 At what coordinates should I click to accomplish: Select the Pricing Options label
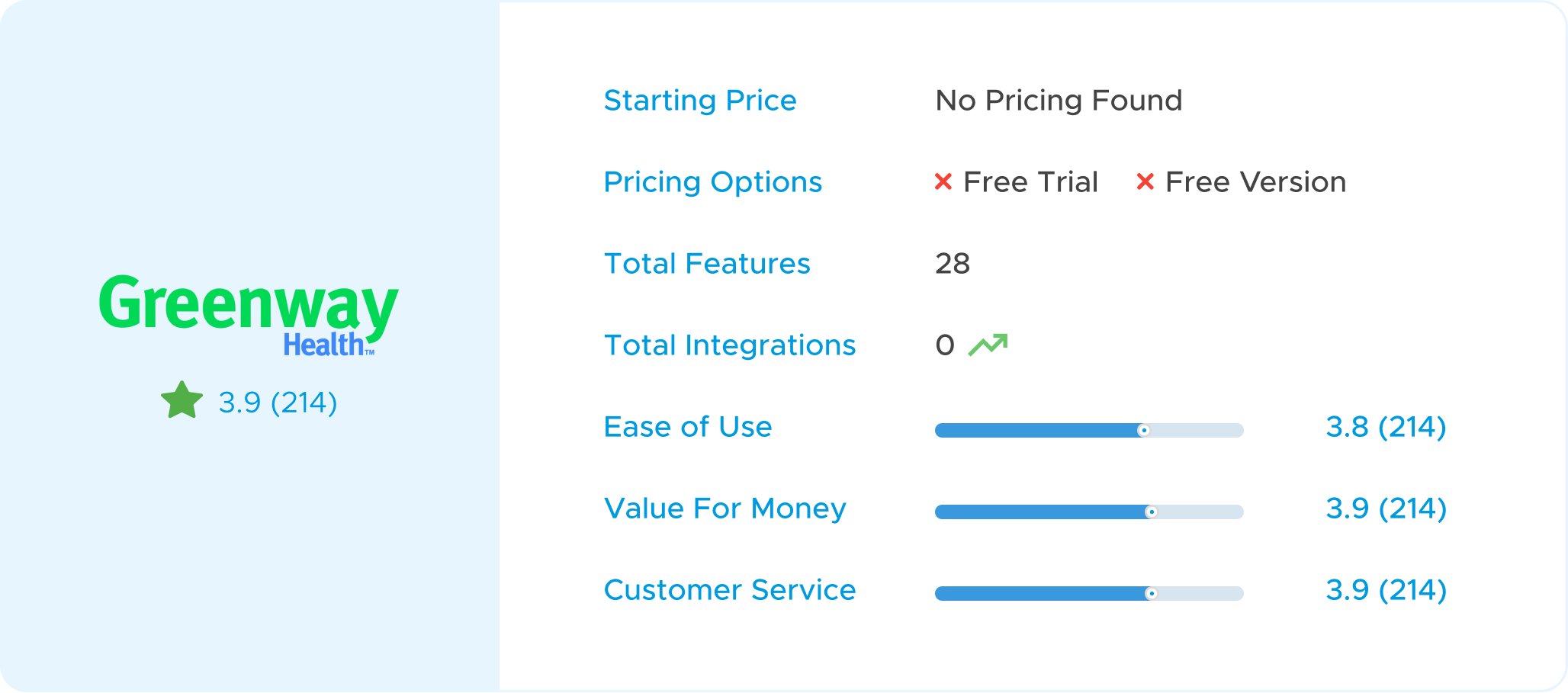click(713, 182)
